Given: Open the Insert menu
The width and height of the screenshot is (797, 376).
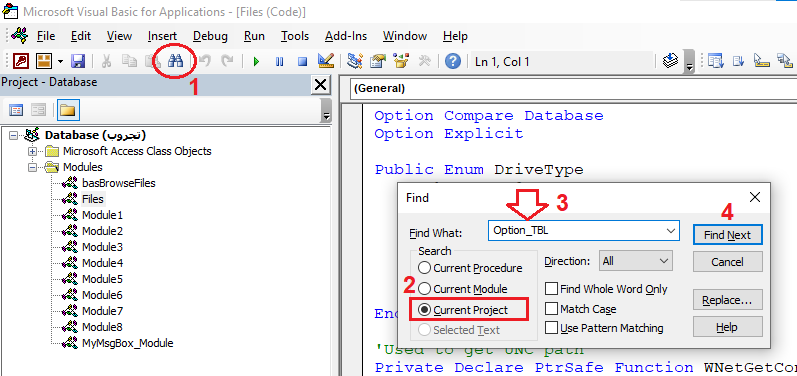Looking at the screenshot, I should [162, 36].
